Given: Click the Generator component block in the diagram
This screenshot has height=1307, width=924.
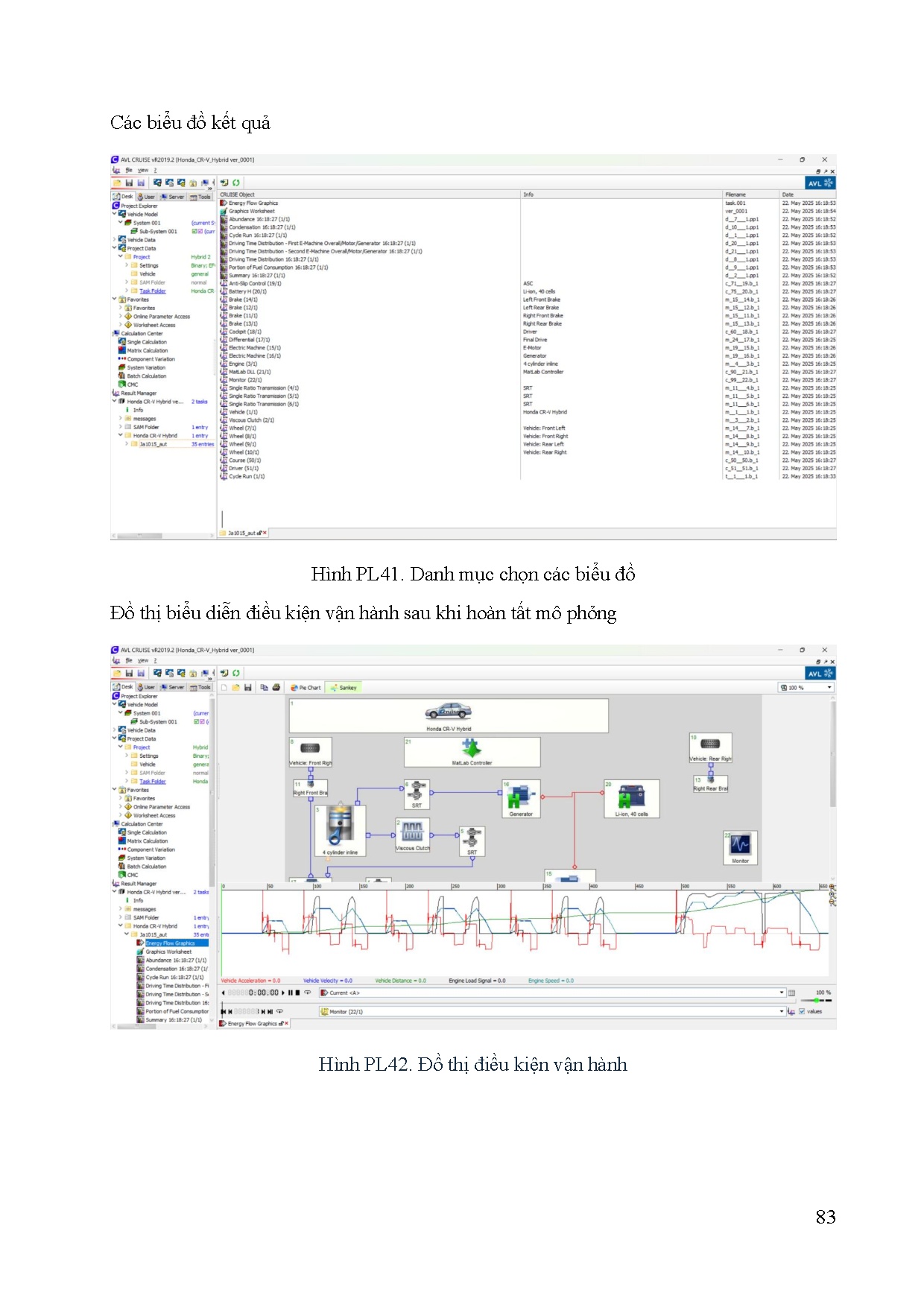Looking at the screenshot, I should point(521,799).
